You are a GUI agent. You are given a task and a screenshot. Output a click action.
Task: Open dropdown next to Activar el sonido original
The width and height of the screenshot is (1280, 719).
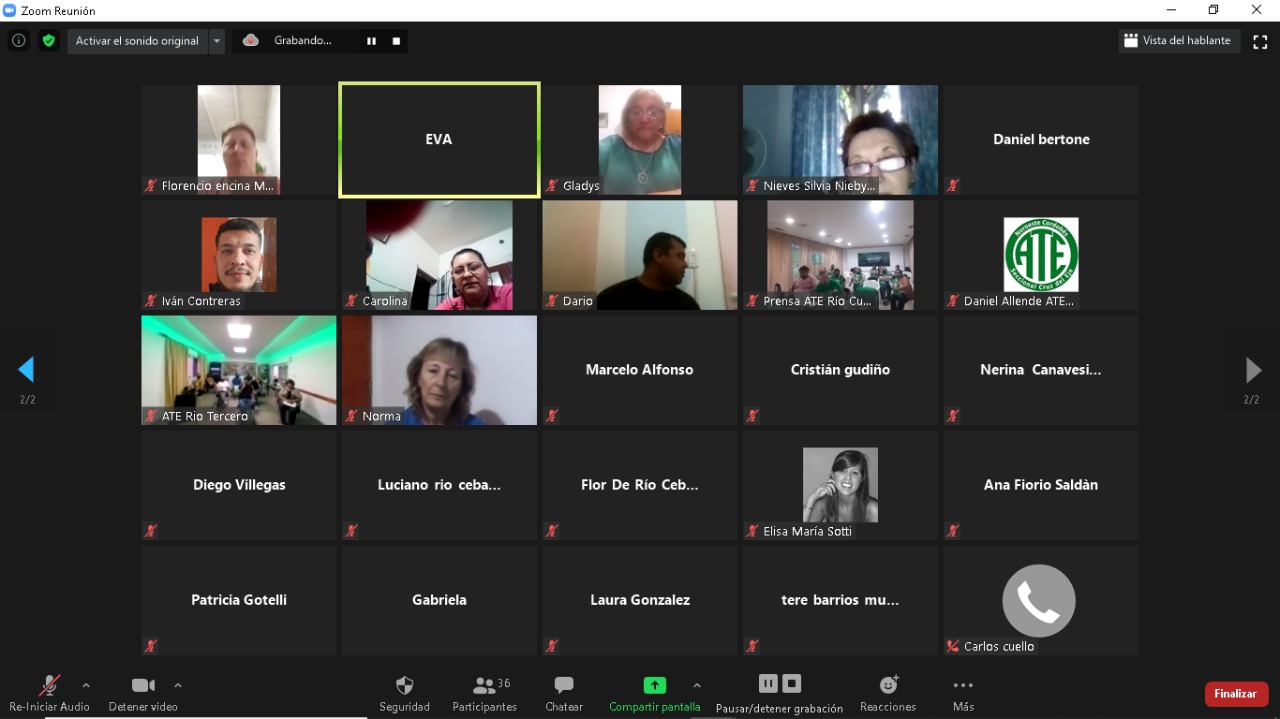pyautogui.click(x=217, y=41)
